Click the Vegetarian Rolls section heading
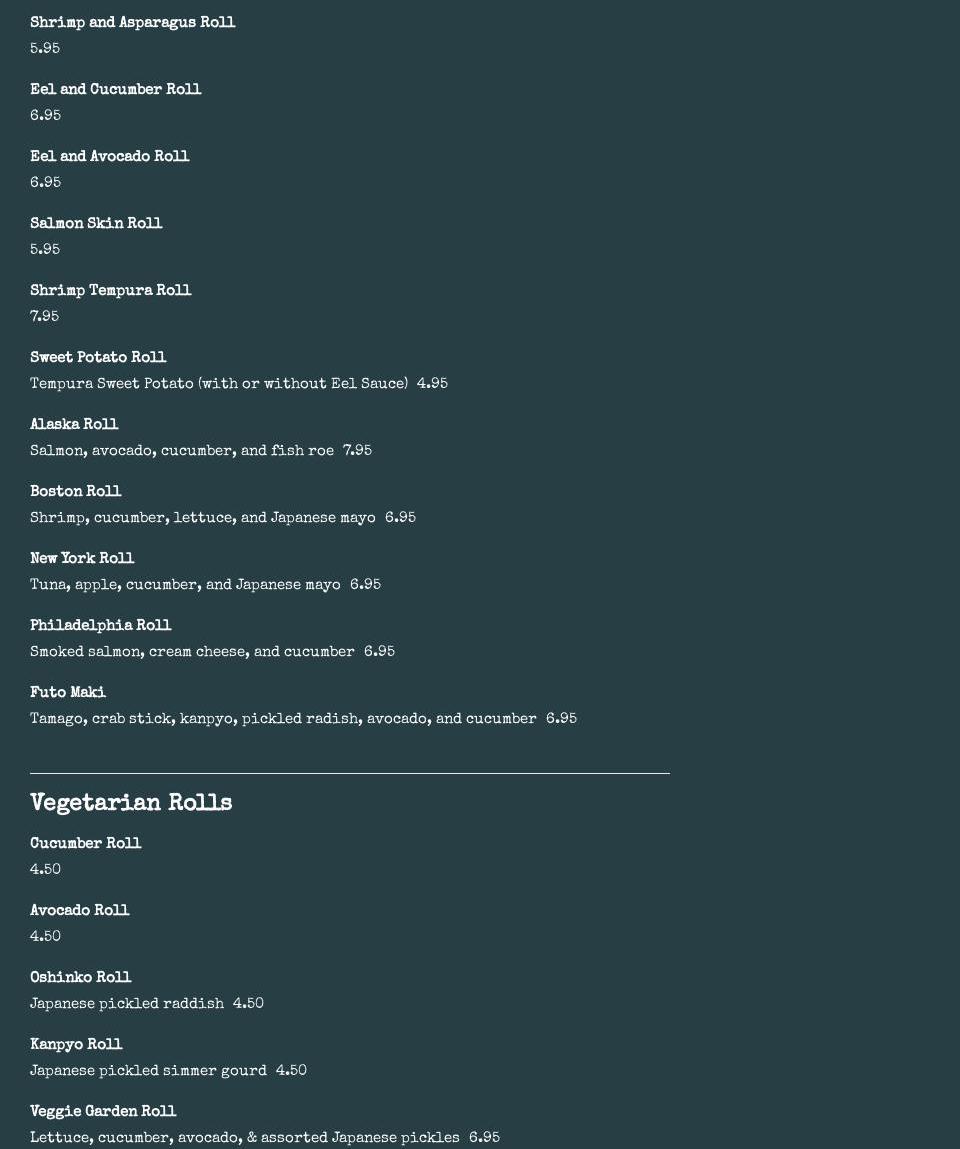 point(131,803)
